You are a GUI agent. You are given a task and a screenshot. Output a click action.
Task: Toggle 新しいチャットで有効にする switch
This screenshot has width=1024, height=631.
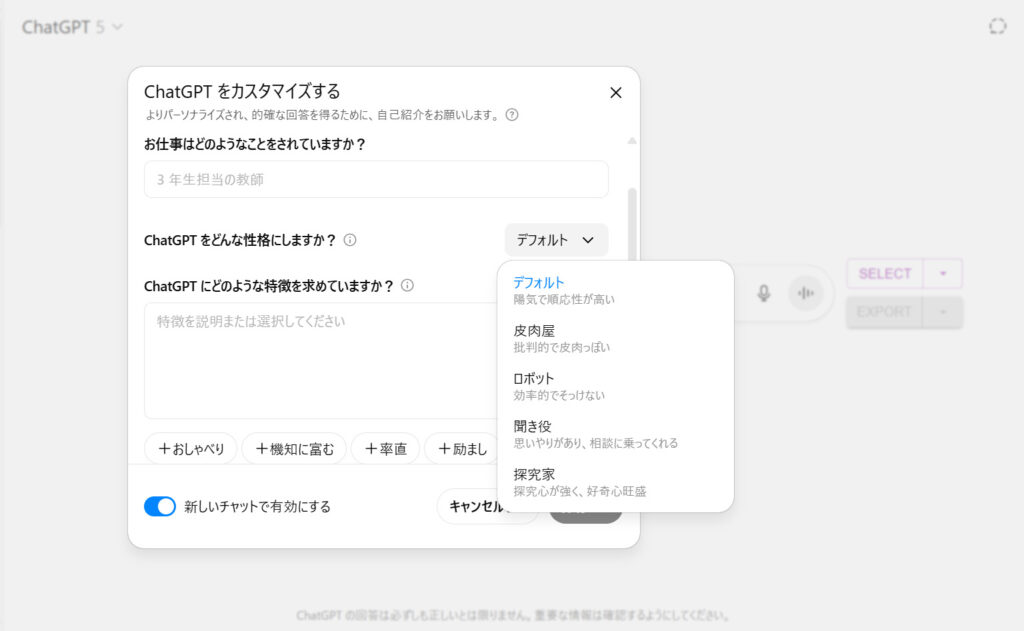pos(160,506)
